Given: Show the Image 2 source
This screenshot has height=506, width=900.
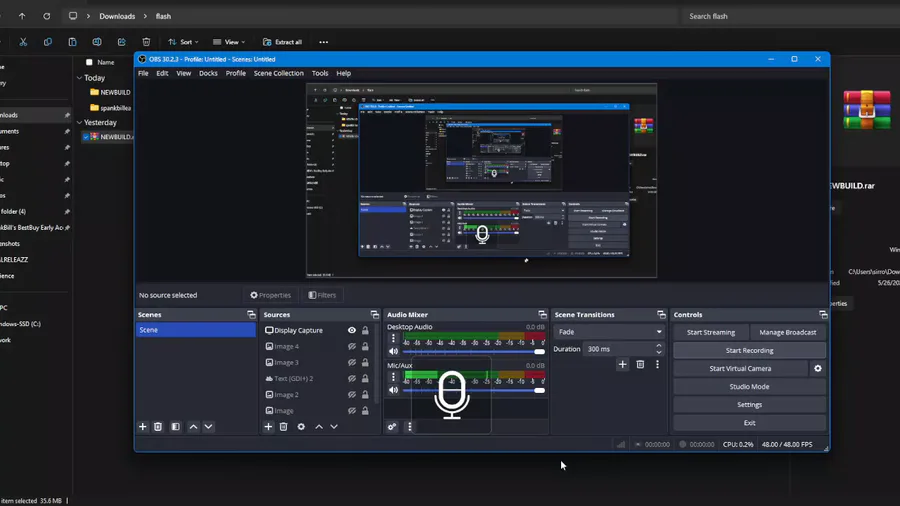Looking at the screenshot, I should pyautogui.click(x=352, y=395).
